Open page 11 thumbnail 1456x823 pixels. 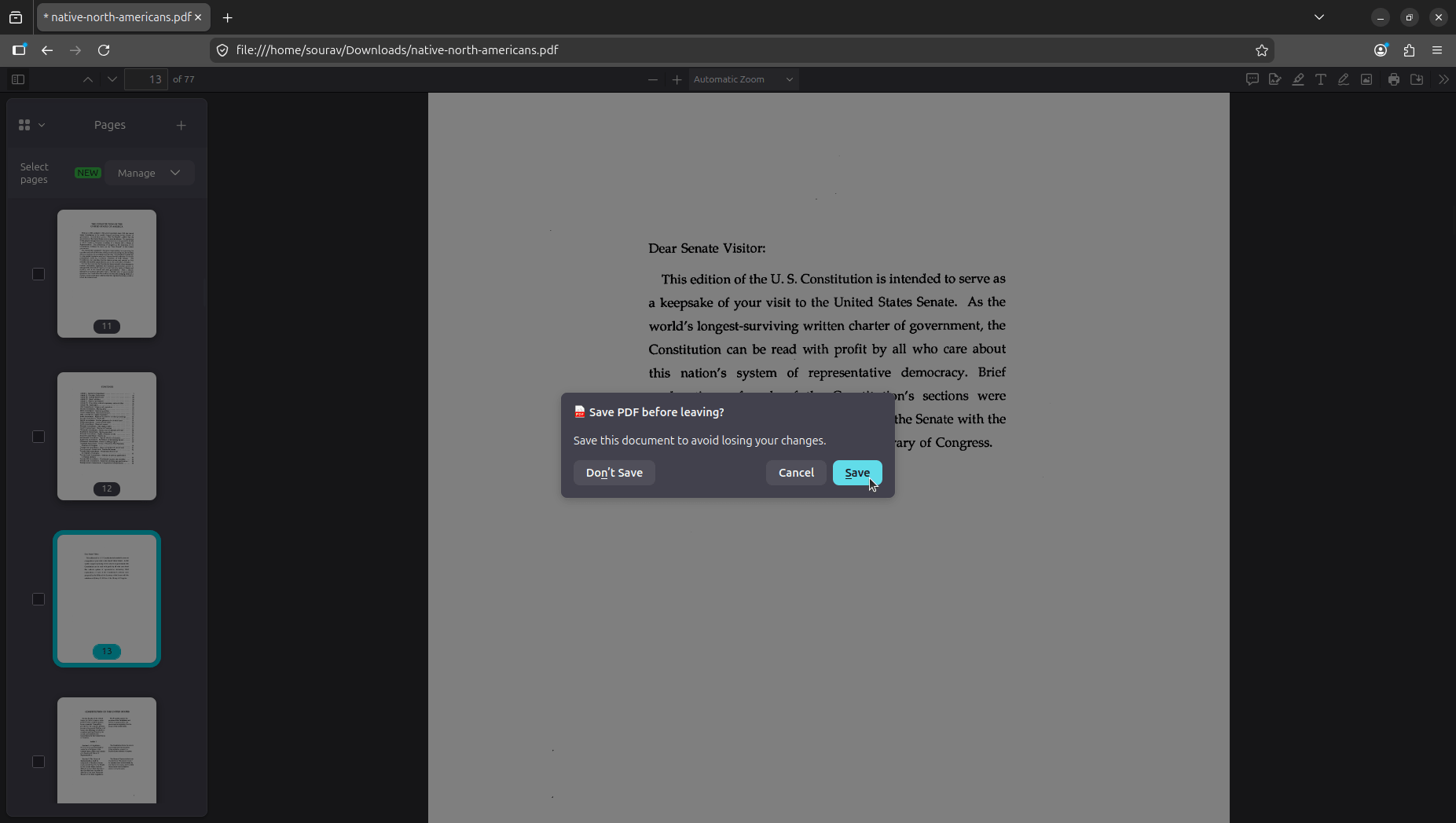pyautogui.click(x=107, y=273)
